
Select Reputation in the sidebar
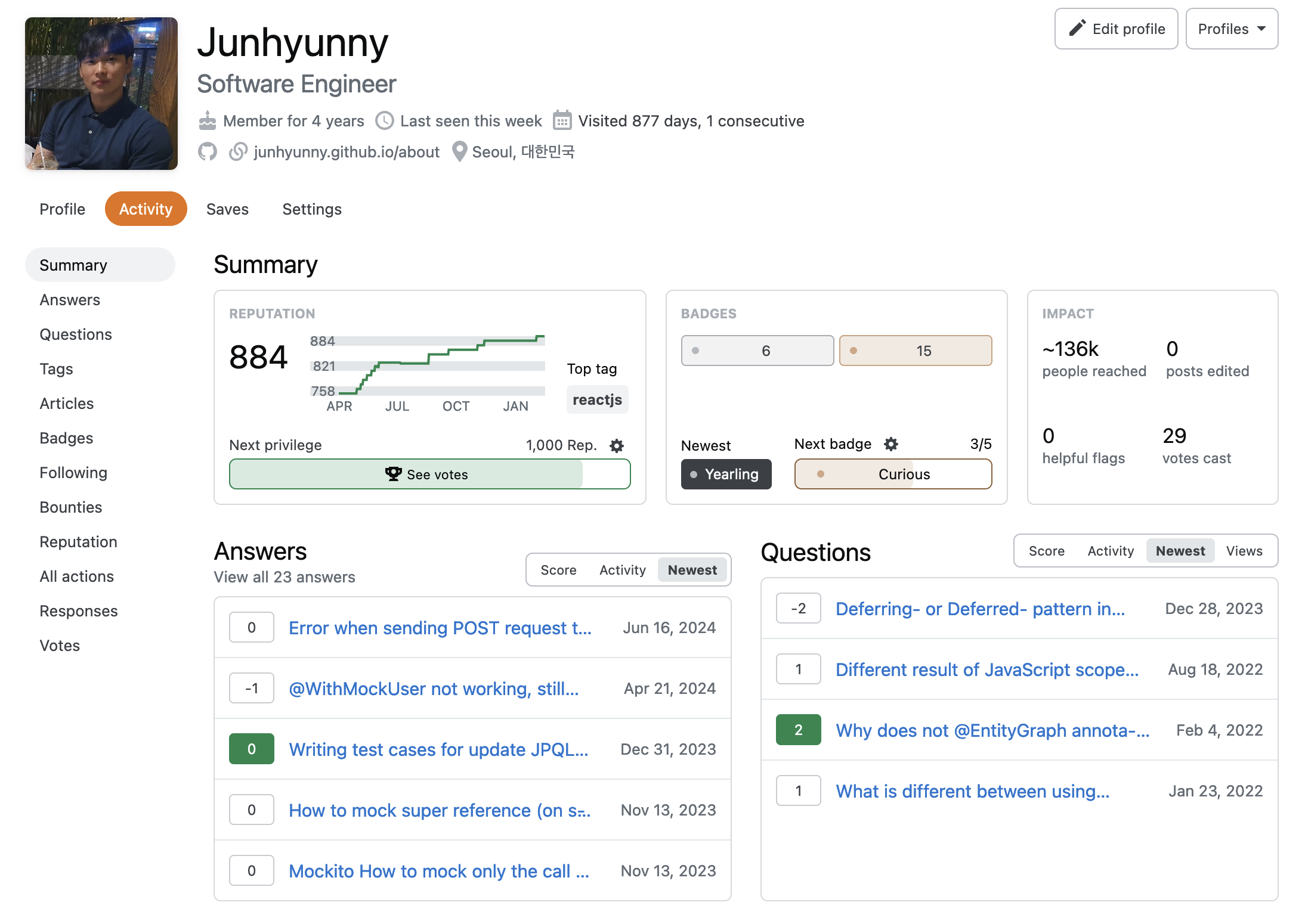tap(78, 542)
